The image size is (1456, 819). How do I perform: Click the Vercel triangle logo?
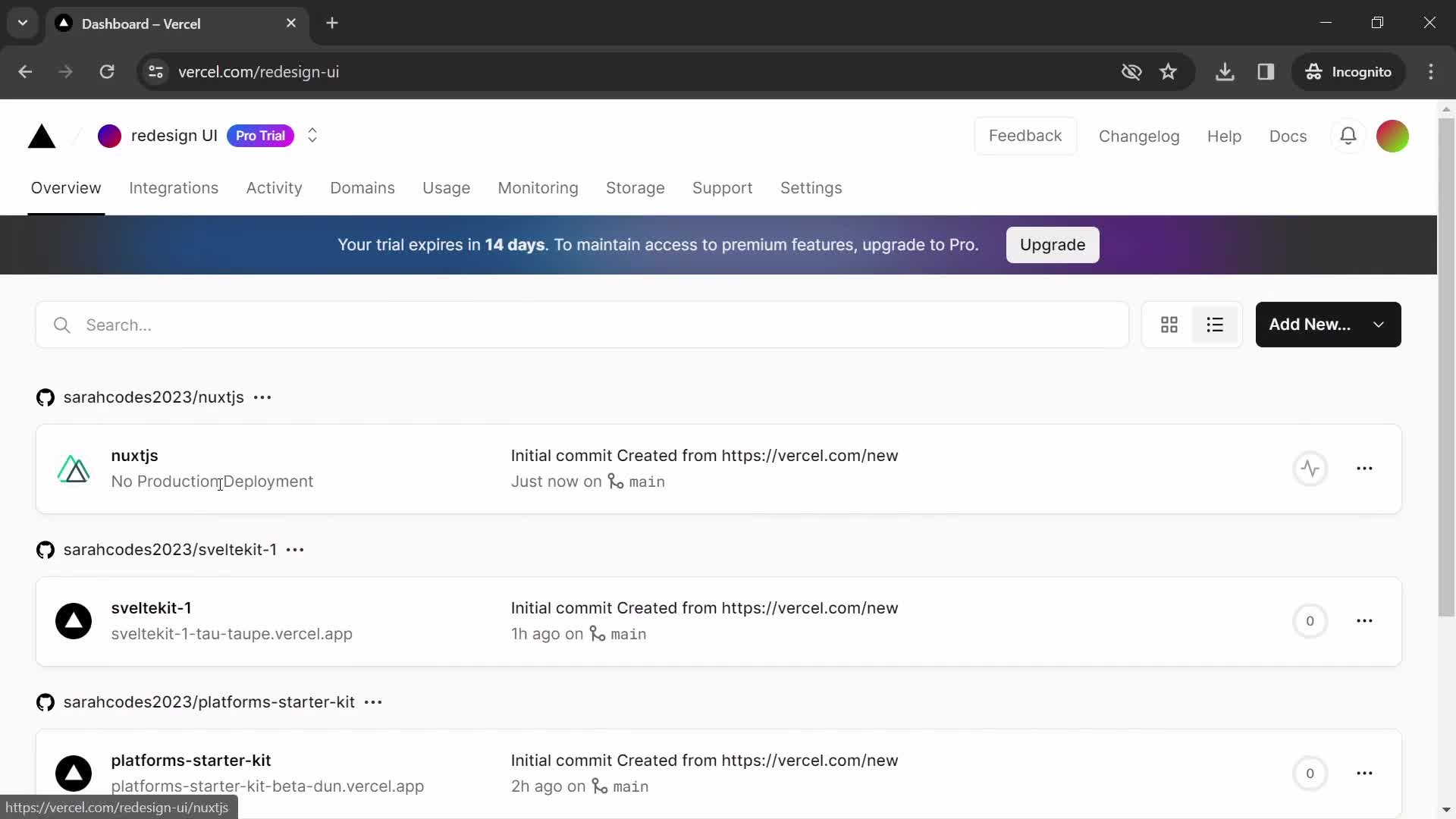(42, 136)
